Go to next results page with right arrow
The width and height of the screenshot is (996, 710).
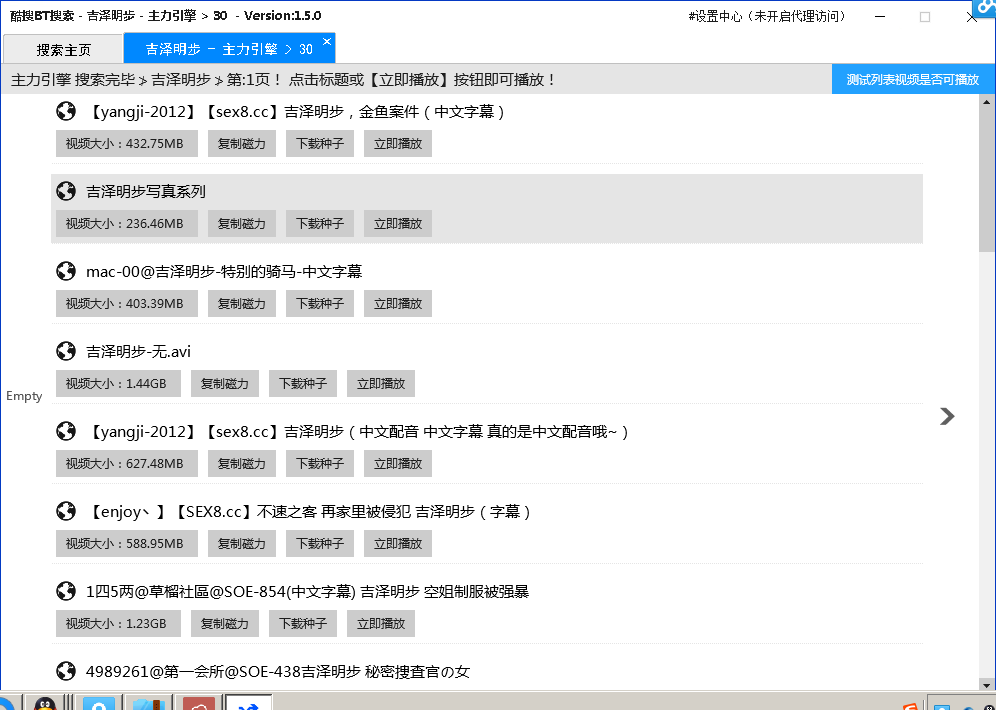(947, 416)
